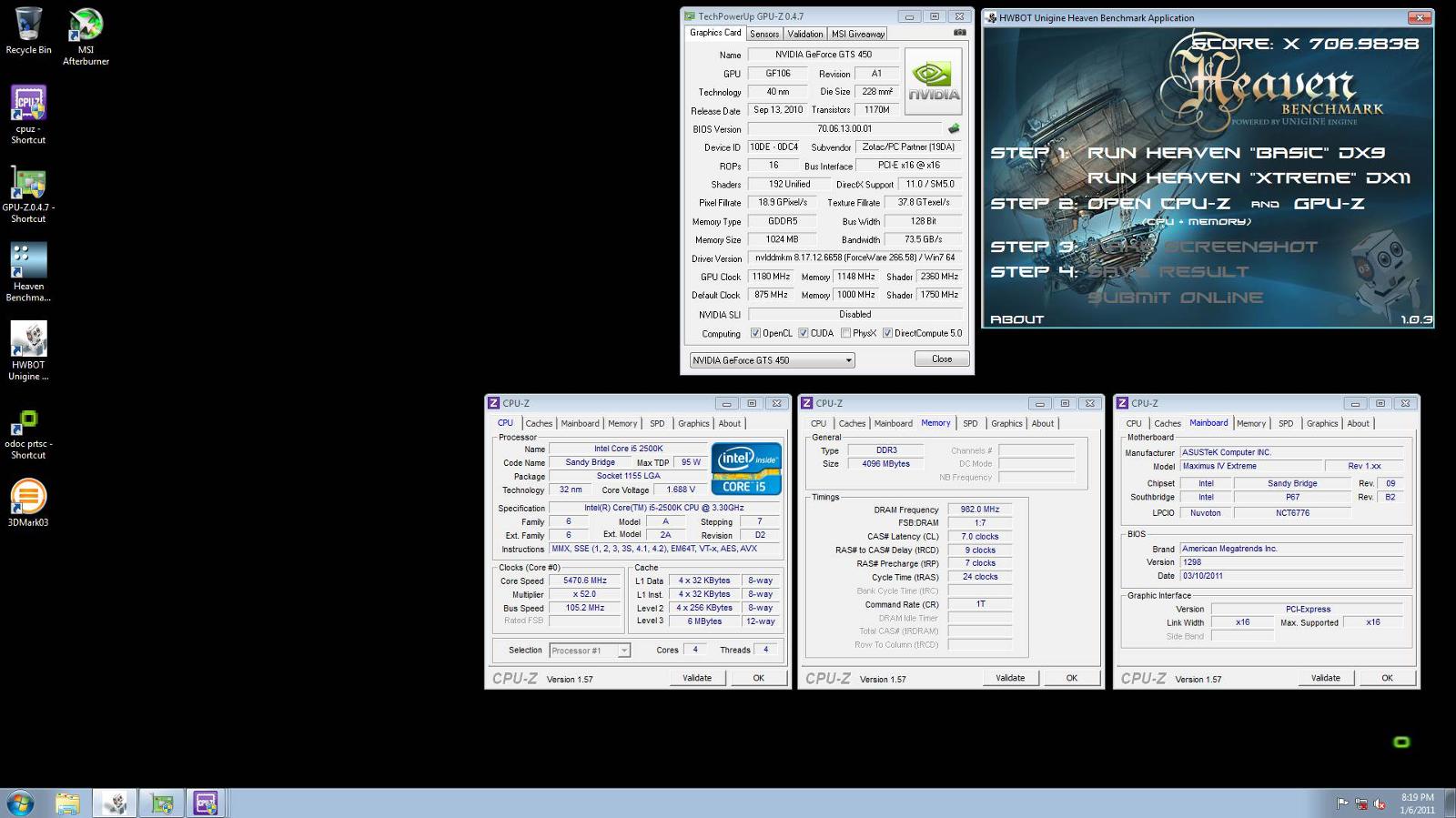Click OK in the CPU-Z CPU window
Screen dimensions: 1456x818
tap(759, 678)
